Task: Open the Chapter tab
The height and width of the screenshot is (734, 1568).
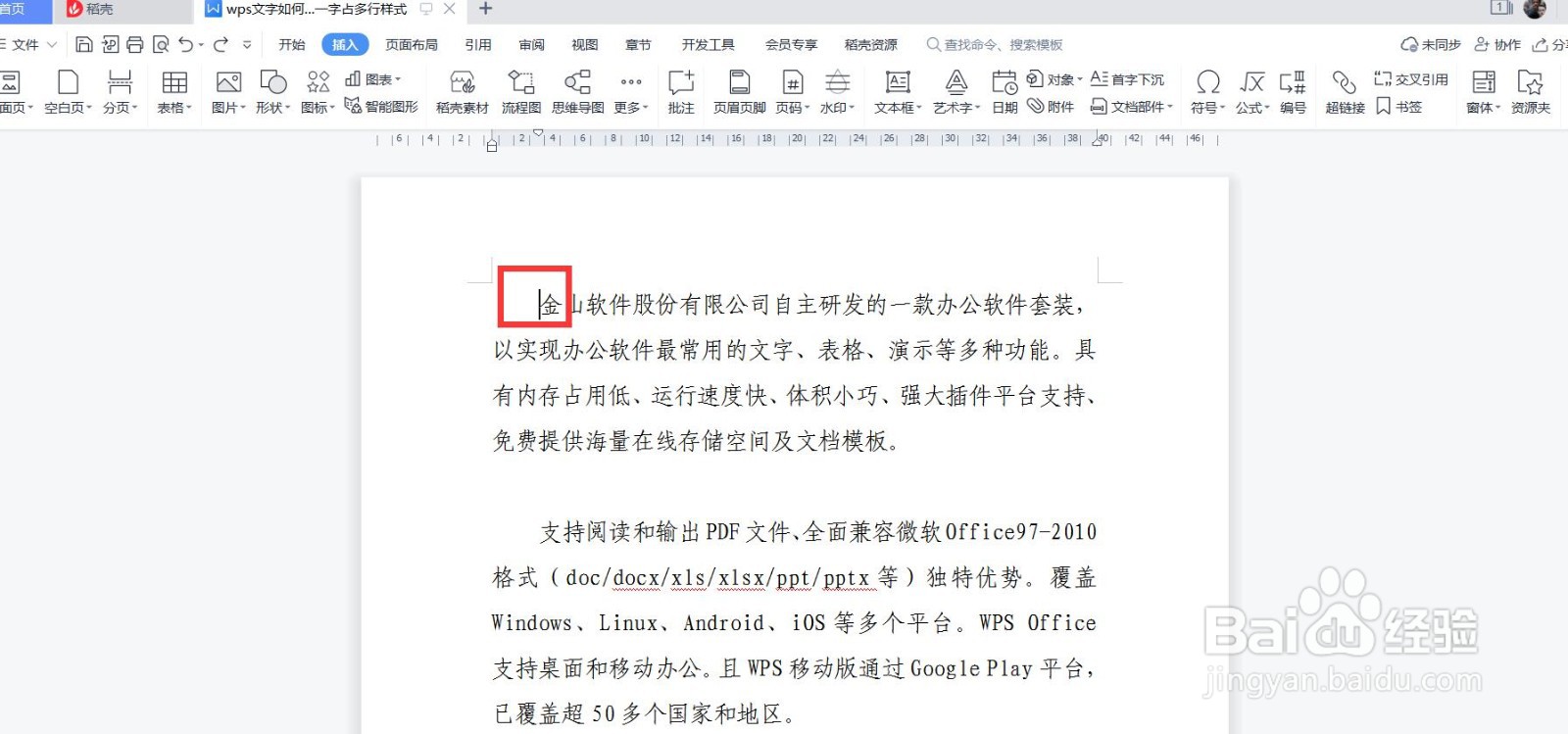Action: click(638, 44)
